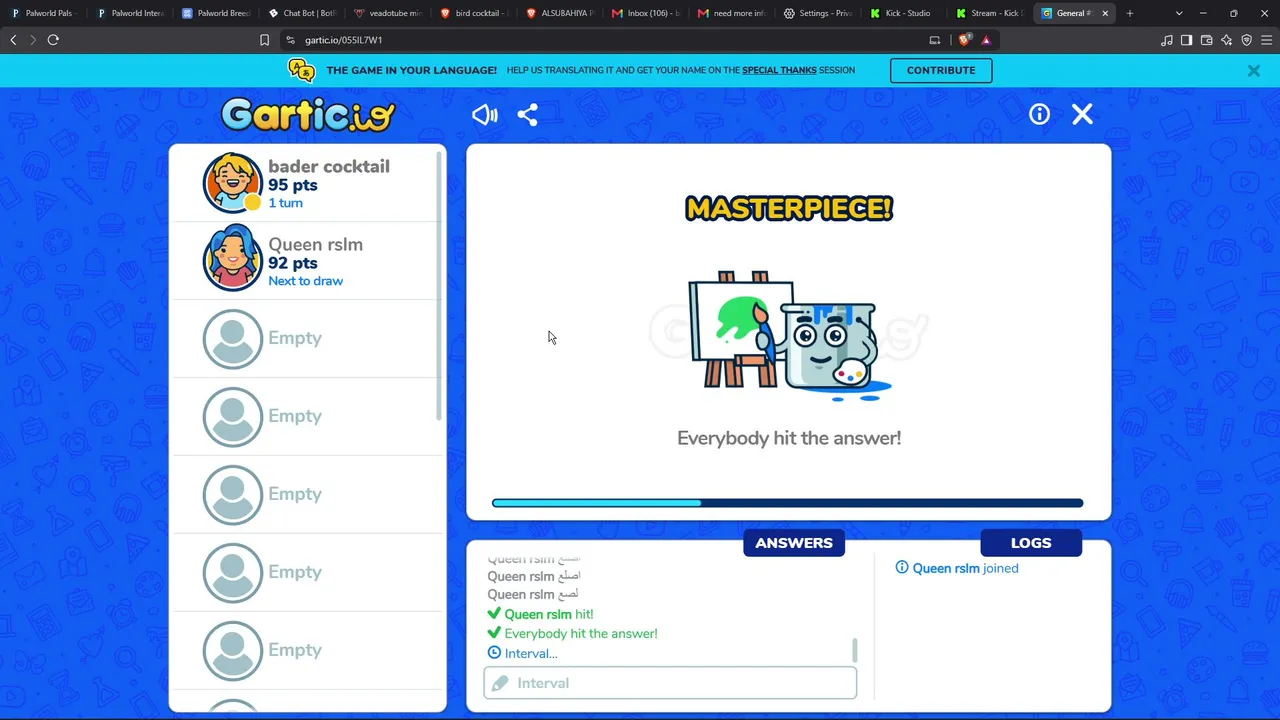Open the media playlist music note icon
This screenshot has width=1280, height=720.
pos(1167,40)
